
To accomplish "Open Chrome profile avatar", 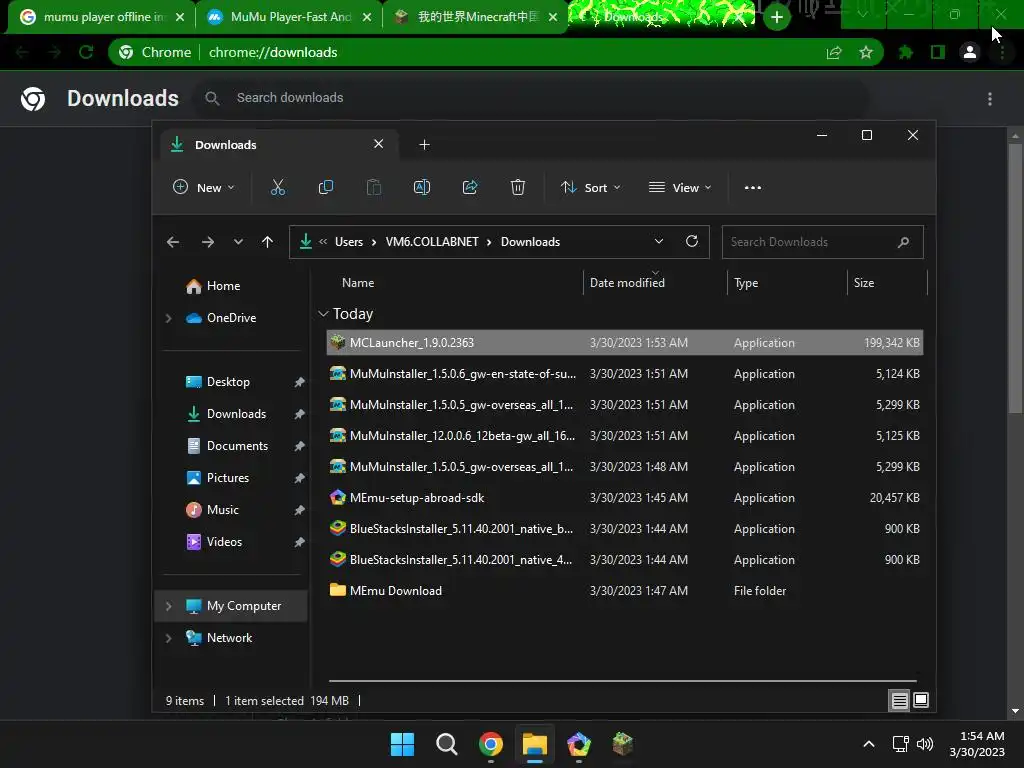I will (x=970, y=52).
